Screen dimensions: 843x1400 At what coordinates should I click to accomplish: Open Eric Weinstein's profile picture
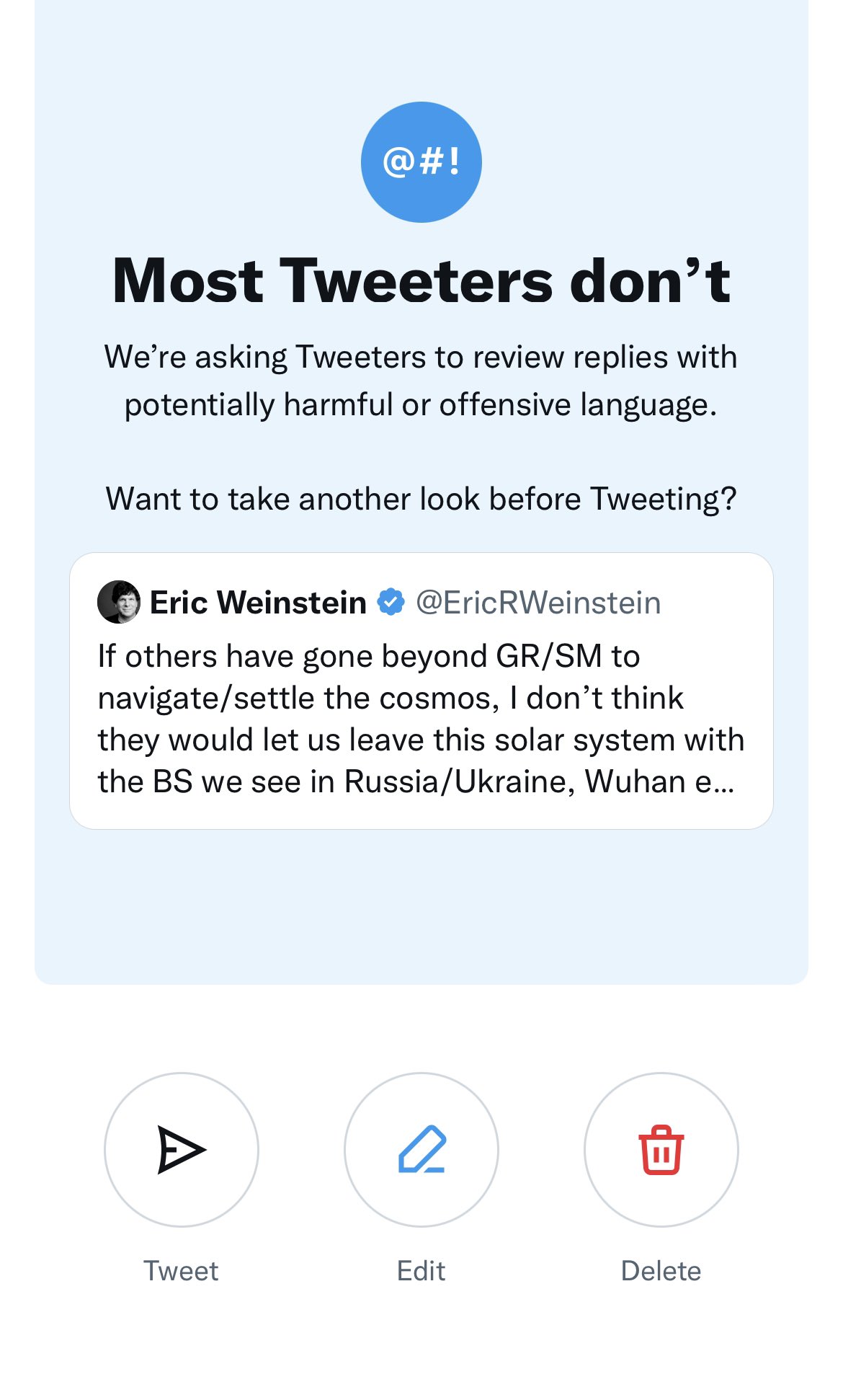point(119,602)
